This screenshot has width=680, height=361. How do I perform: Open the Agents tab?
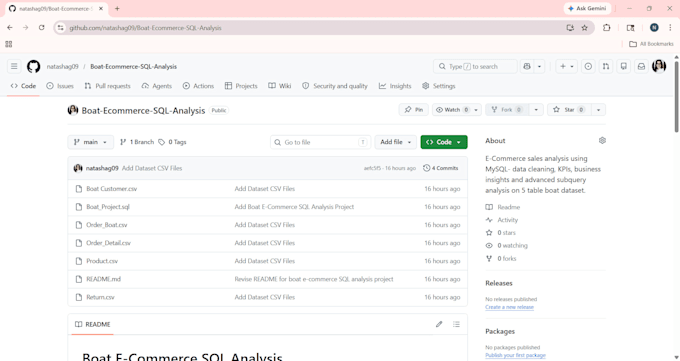(157, 86)
